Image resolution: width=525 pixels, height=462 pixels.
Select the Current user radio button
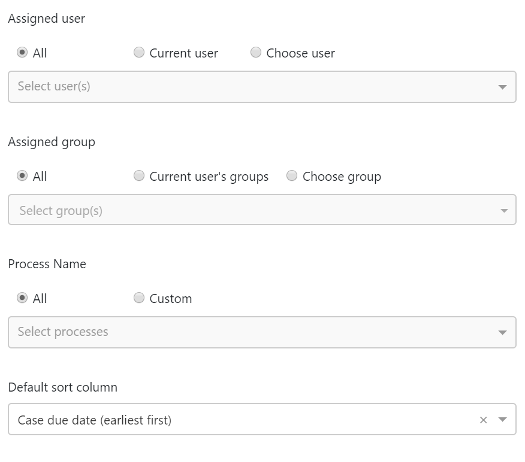click(x=139, y=53)
